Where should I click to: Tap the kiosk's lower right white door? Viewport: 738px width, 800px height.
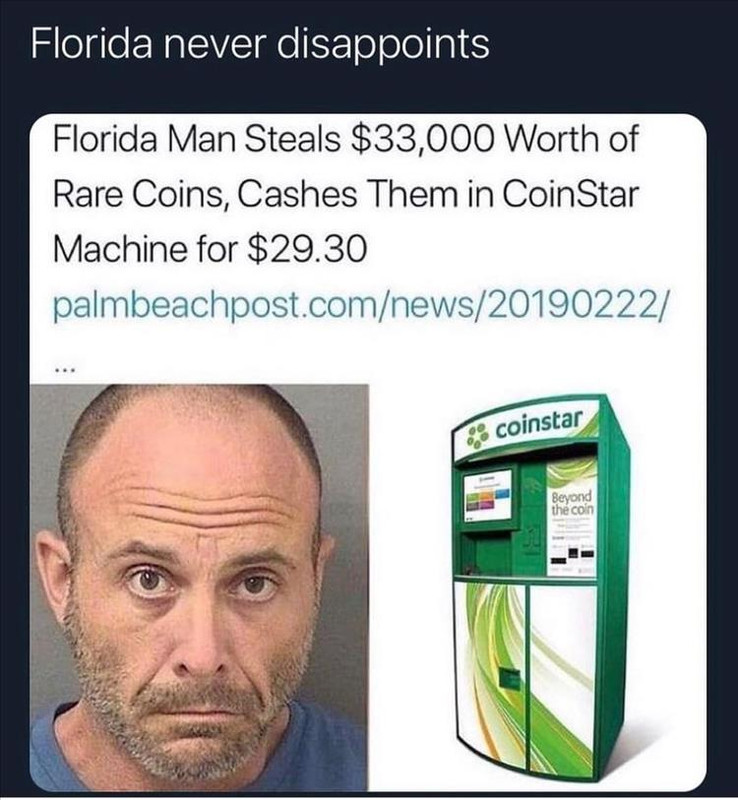(562, 679)
